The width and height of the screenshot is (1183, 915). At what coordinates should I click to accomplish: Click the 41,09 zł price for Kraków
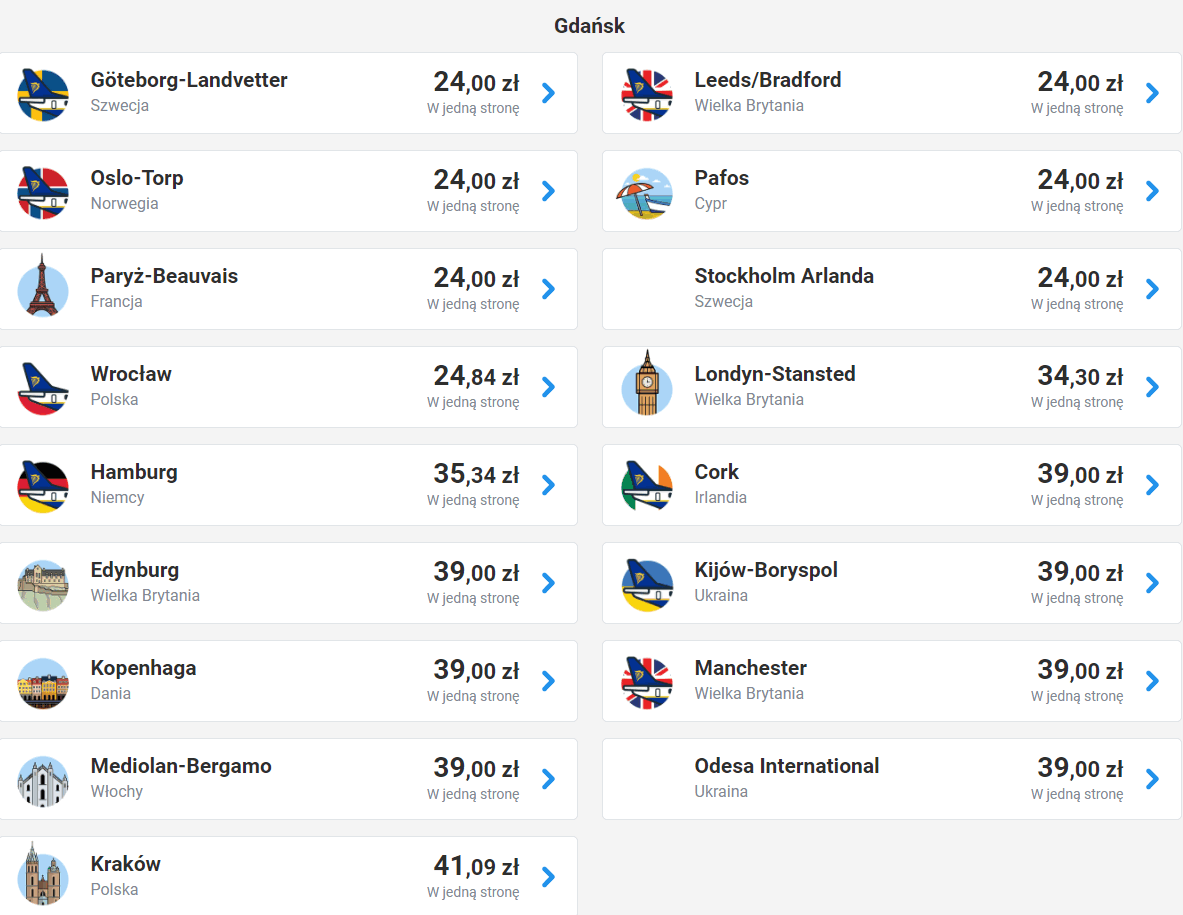476,866
